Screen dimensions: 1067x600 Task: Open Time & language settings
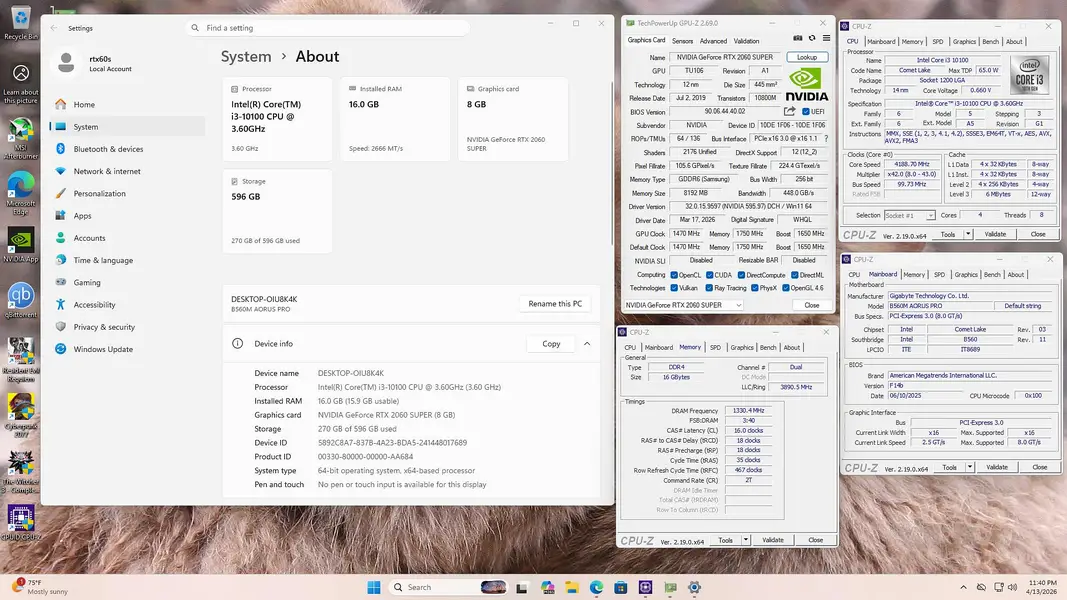click(103, 261)
